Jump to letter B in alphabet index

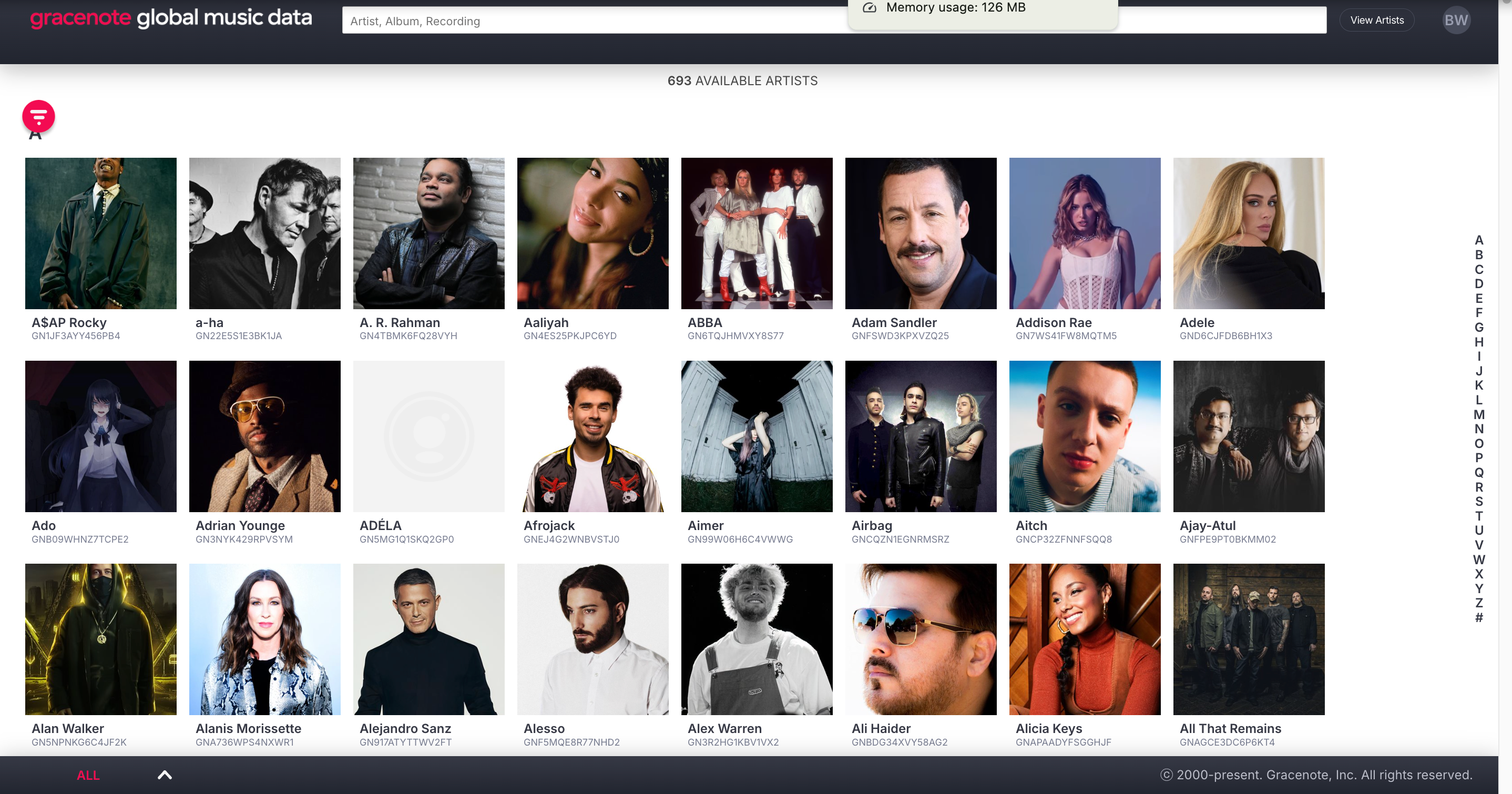pos(1478,255)
